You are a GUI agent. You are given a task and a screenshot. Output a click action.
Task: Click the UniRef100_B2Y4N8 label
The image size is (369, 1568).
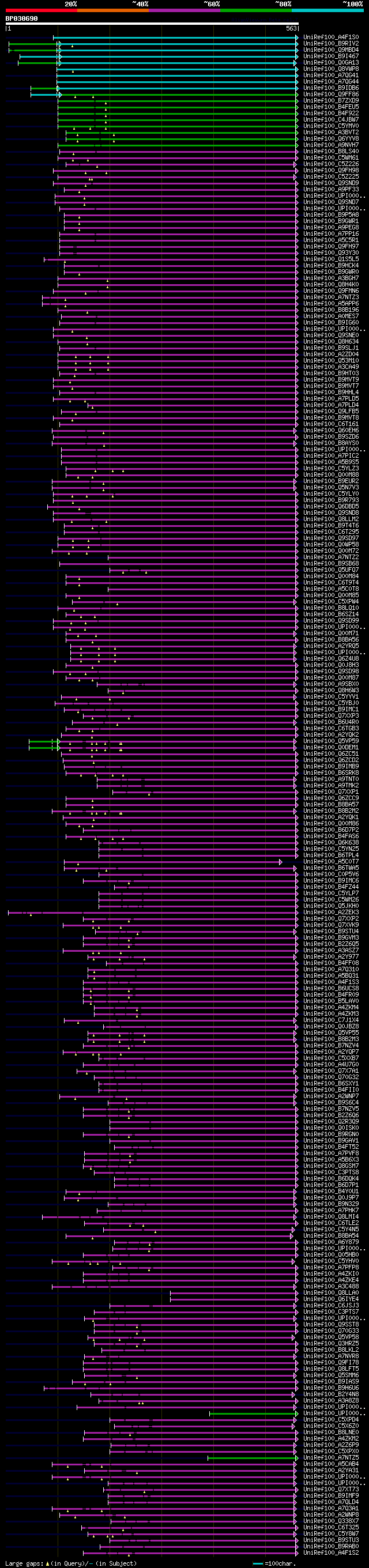tap(332, 1394)
